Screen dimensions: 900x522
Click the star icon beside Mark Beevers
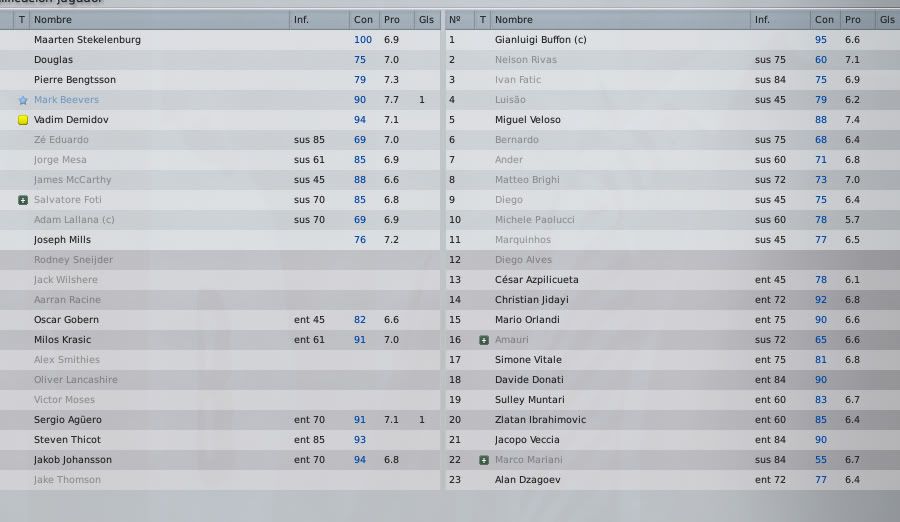[23, 100]
